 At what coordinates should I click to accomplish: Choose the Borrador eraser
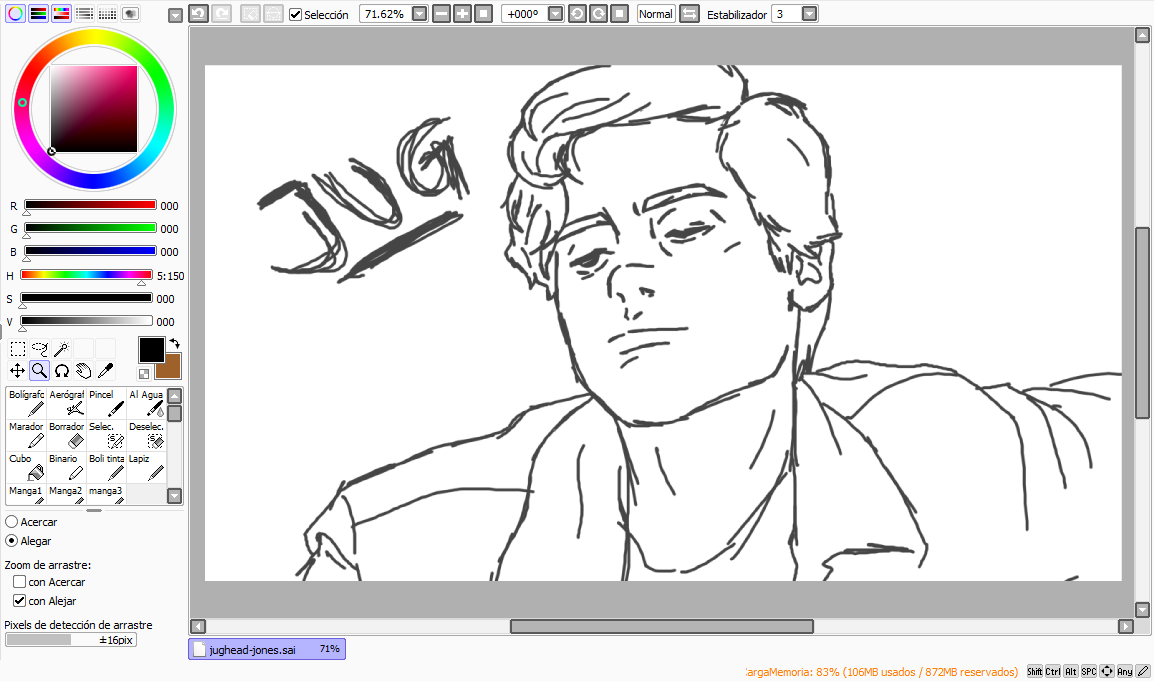66,435
